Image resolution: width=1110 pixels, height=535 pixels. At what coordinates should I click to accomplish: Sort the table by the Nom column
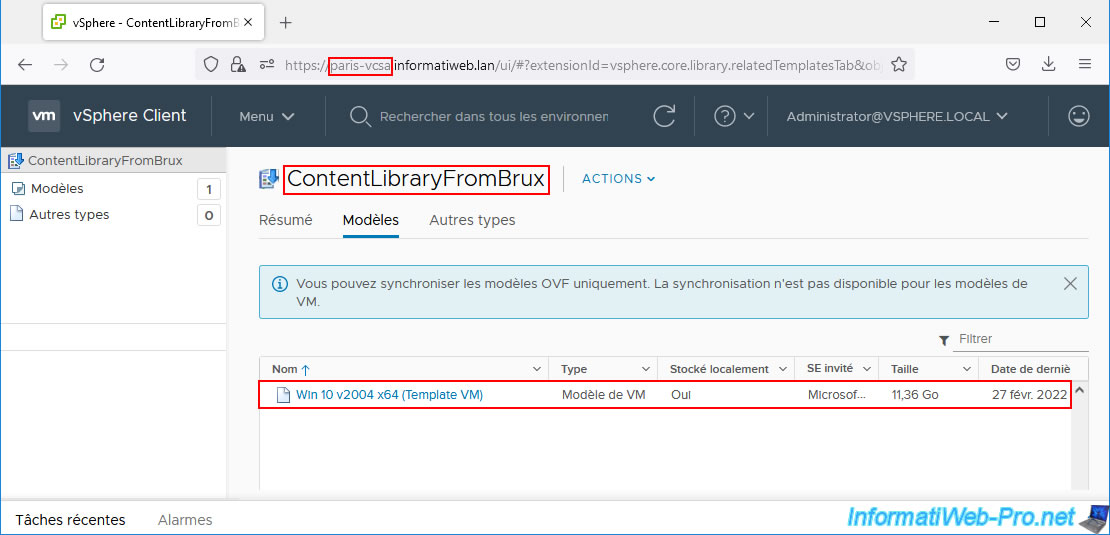(x=291, y=369)
